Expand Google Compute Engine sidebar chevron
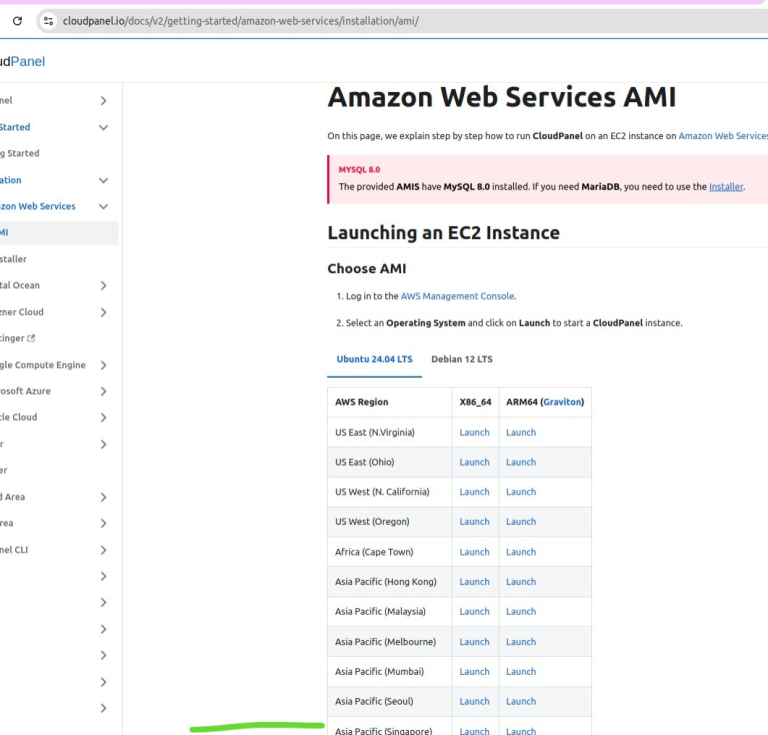The width and height of the screenshot is (768, 735). (103, 365)
